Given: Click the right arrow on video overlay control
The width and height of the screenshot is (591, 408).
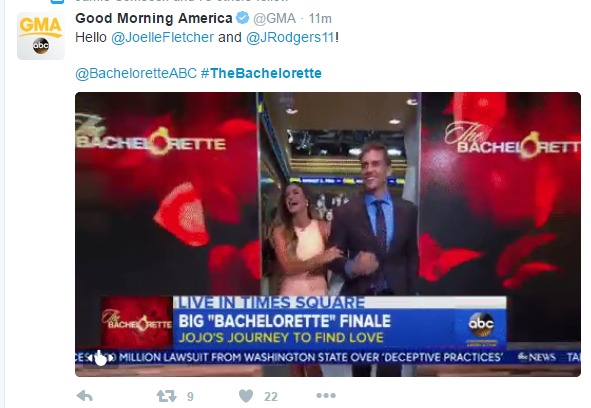Looking at the screenshot, I should (110, 358).
